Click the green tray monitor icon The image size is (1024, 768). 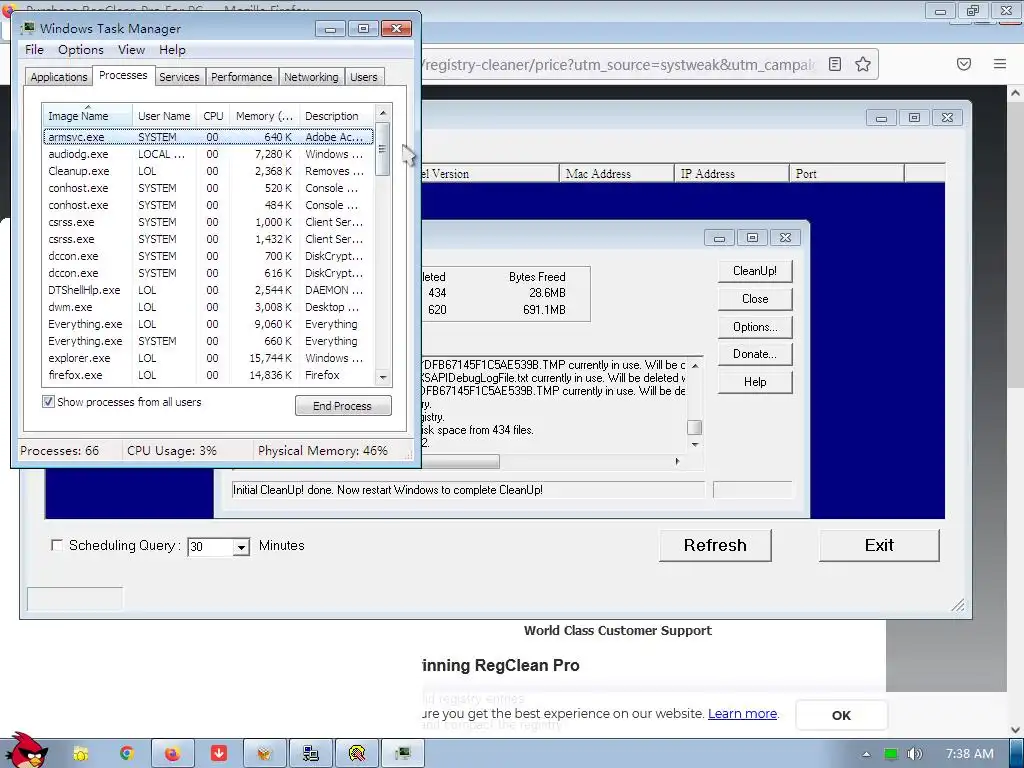coord(891,754)
